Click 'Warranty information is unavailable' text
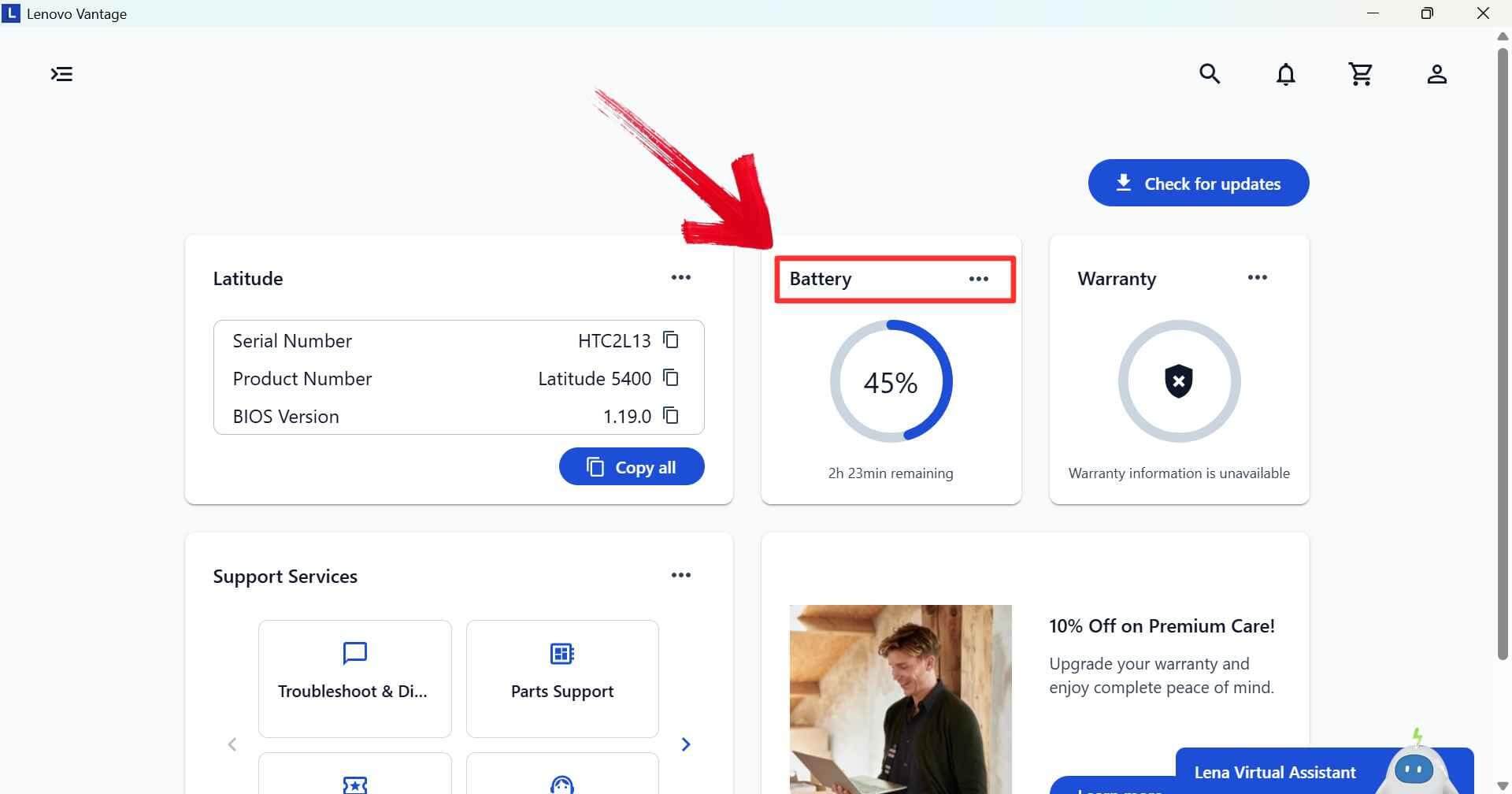 1179,473
